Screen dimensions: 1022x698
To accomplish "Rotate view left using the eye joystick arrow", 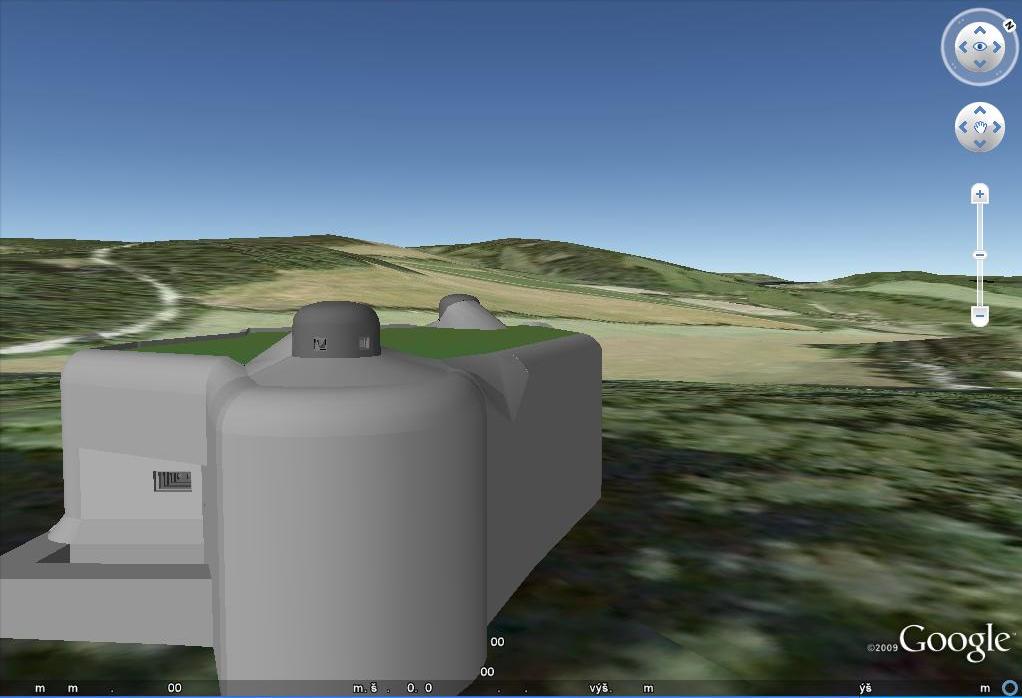I will [x=962, y=47].
